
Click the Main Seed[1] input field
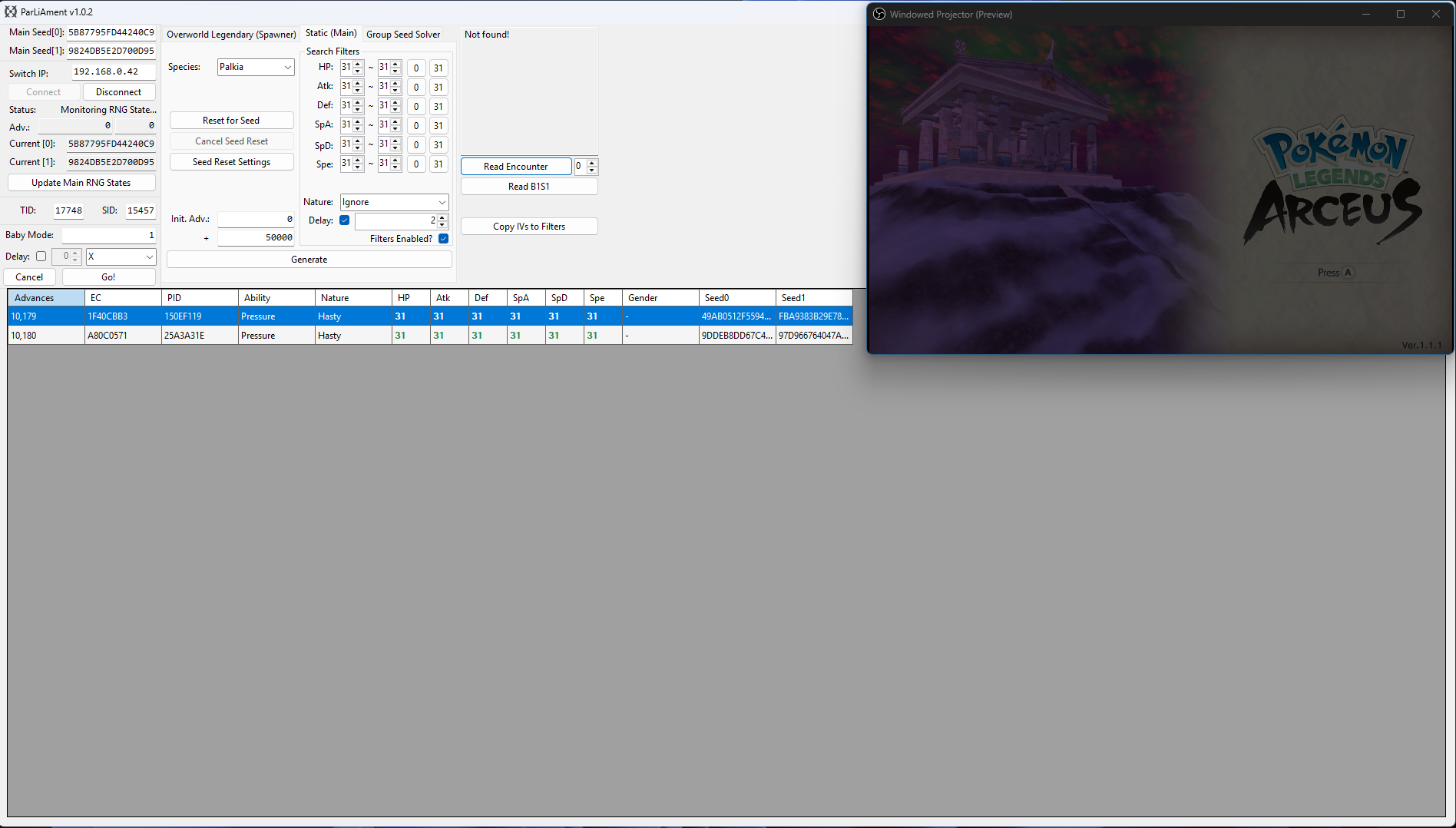[x=111, y=51]
